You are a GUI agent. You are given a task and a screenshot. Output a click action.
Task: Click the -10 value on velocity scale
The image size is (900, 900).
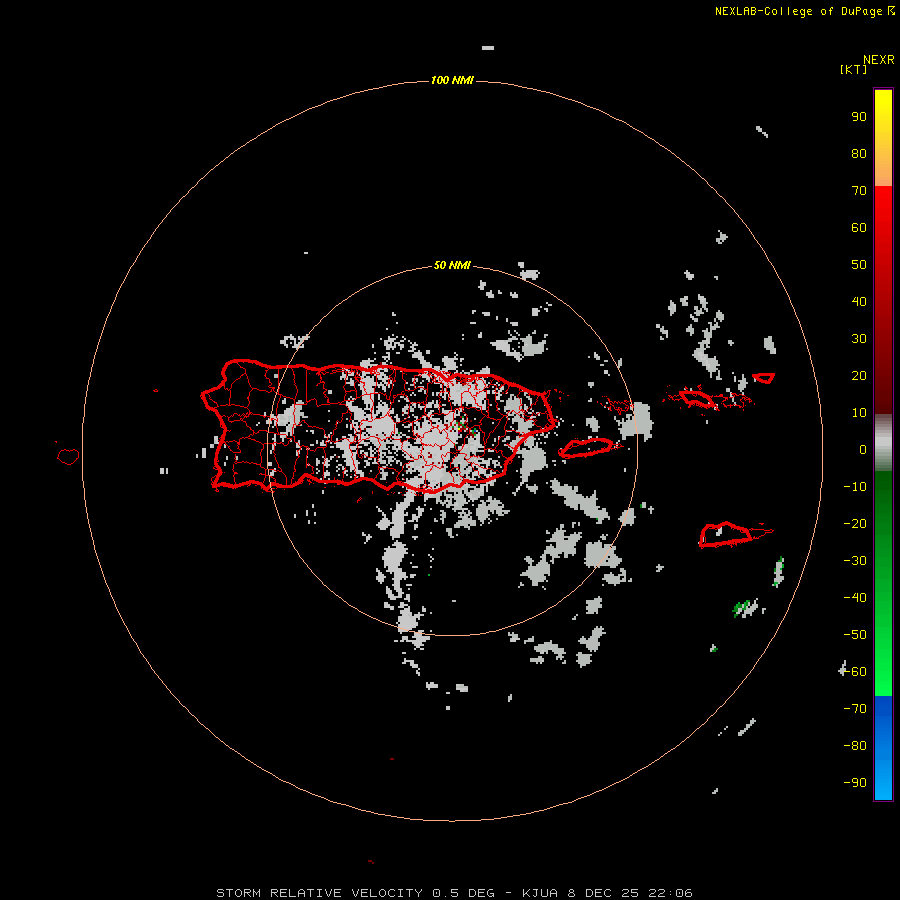tap(855, 487)
